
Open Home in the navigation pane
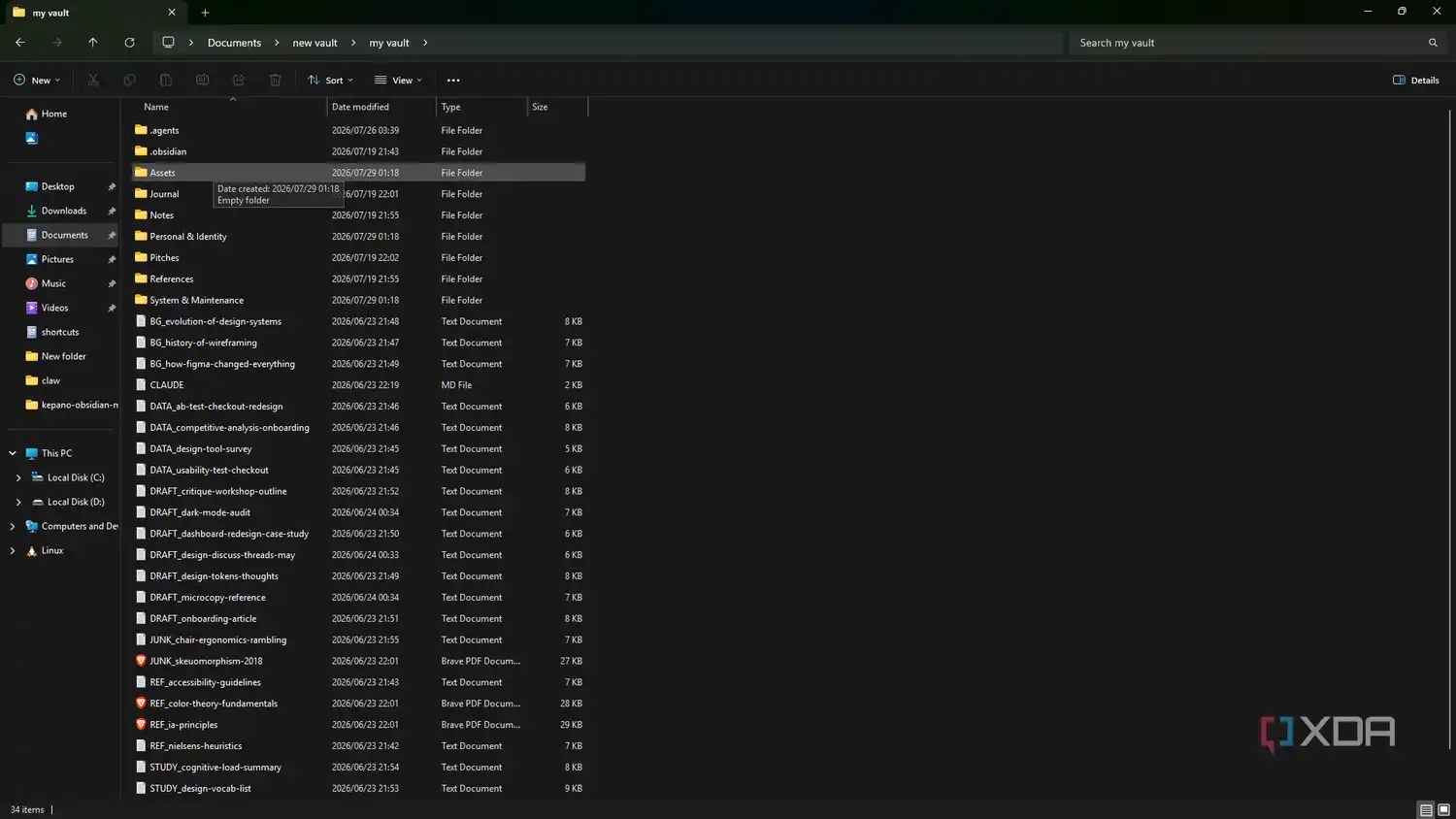click(47, 114)
